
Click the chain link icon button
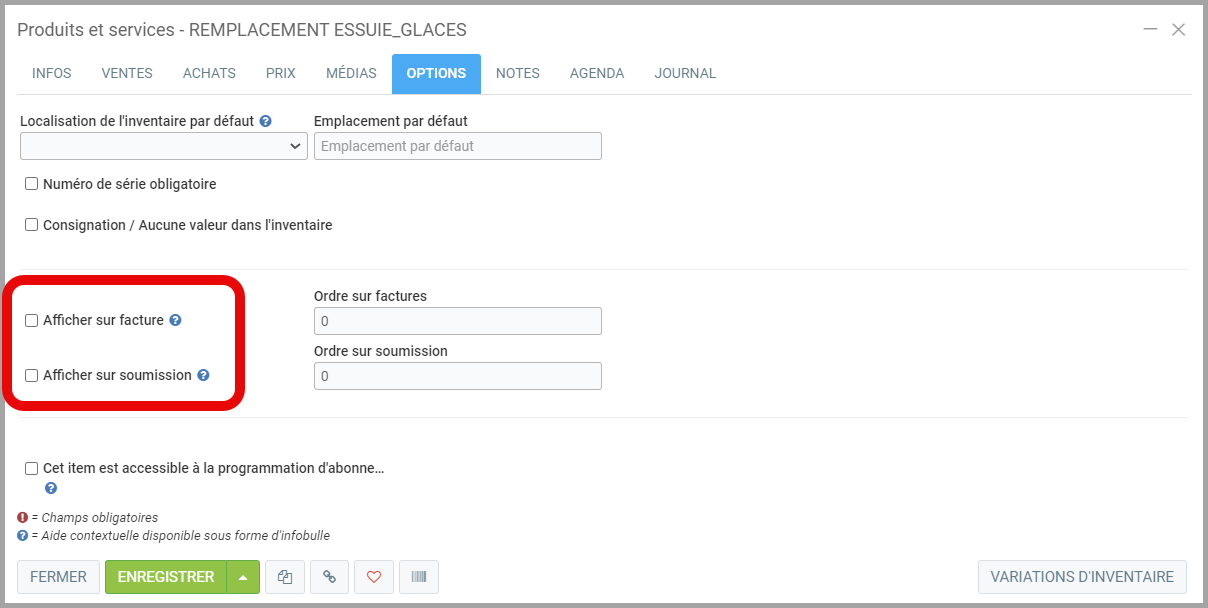[x=329, y=577]
